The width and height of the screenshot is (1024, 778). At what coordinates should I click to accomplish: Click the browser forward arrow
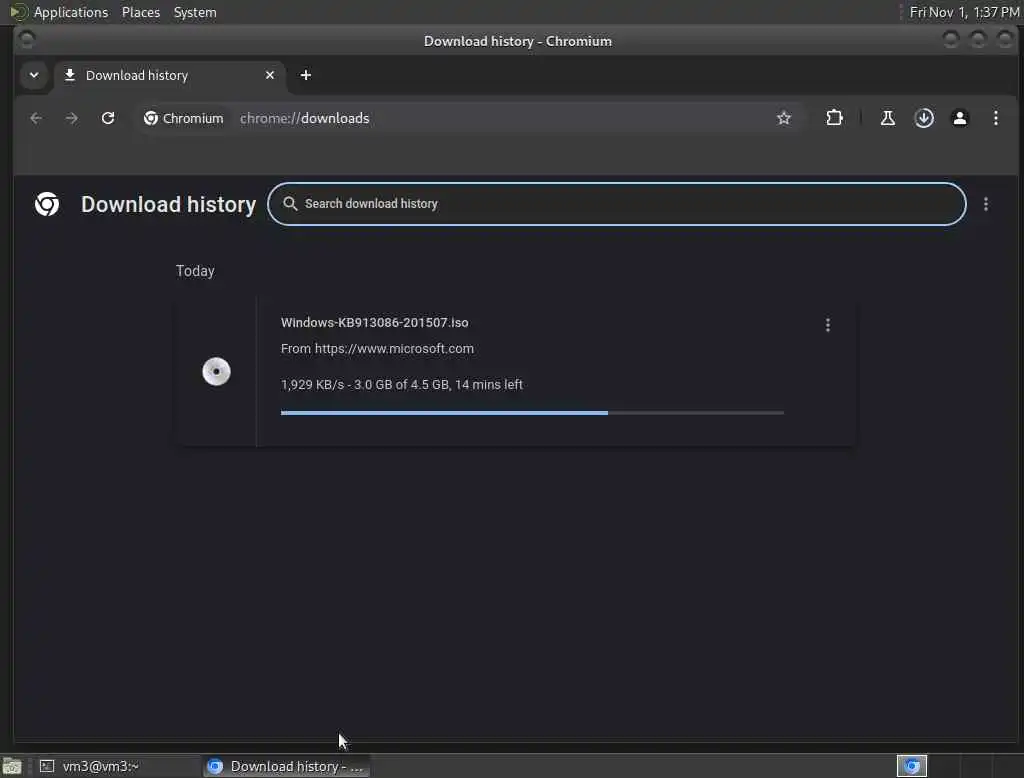tap(72, 118)
